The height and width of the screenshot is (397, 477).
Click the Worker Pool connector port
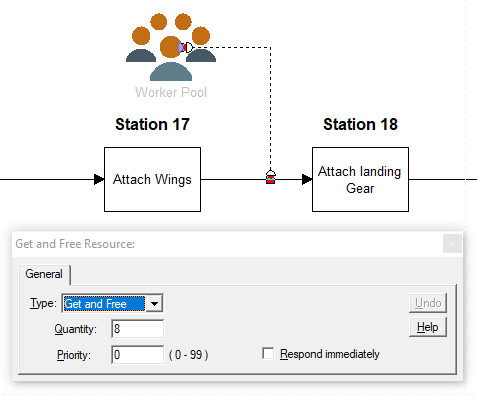pyautogui.click(x=186, y=47)
